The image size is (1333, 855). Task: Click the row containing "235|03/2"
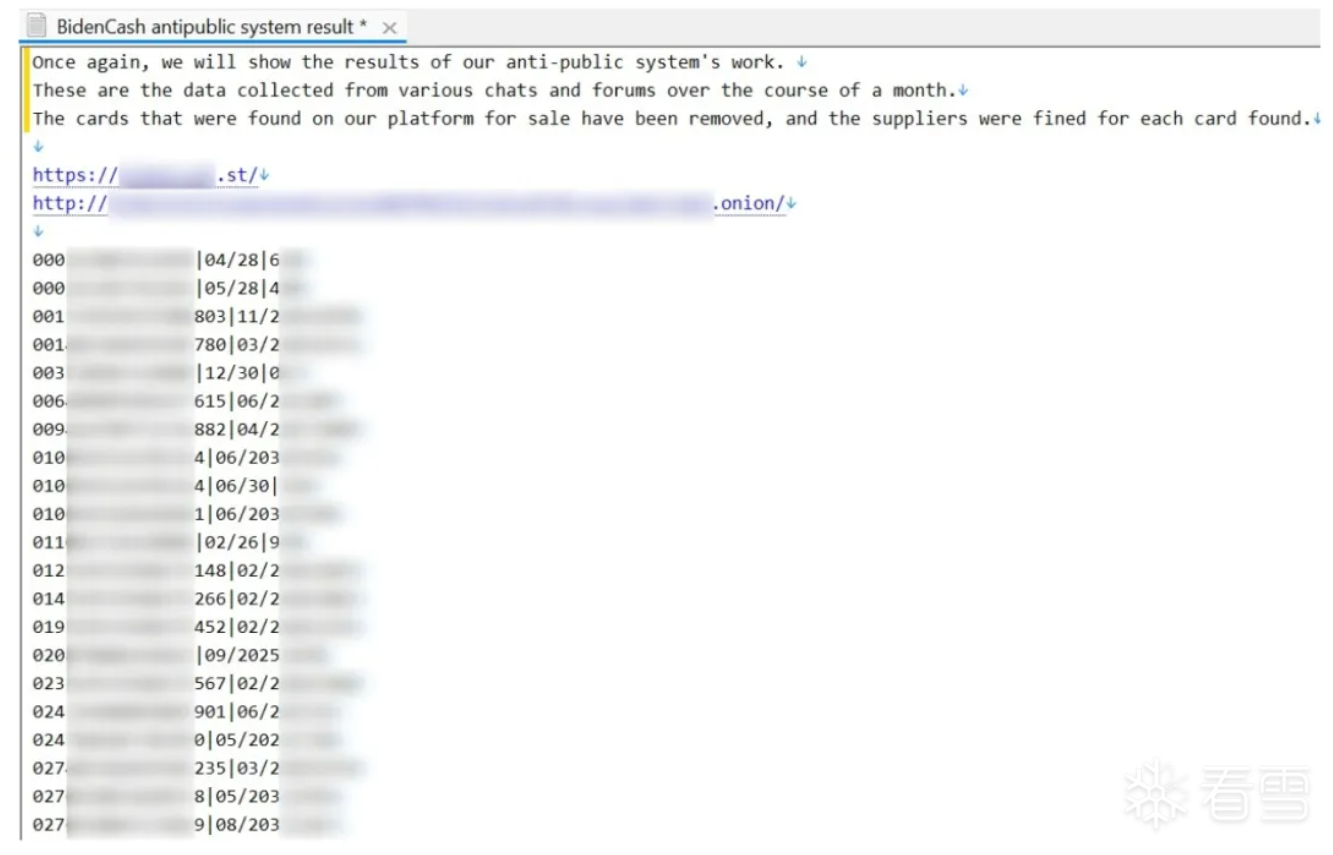coord(197,769)
